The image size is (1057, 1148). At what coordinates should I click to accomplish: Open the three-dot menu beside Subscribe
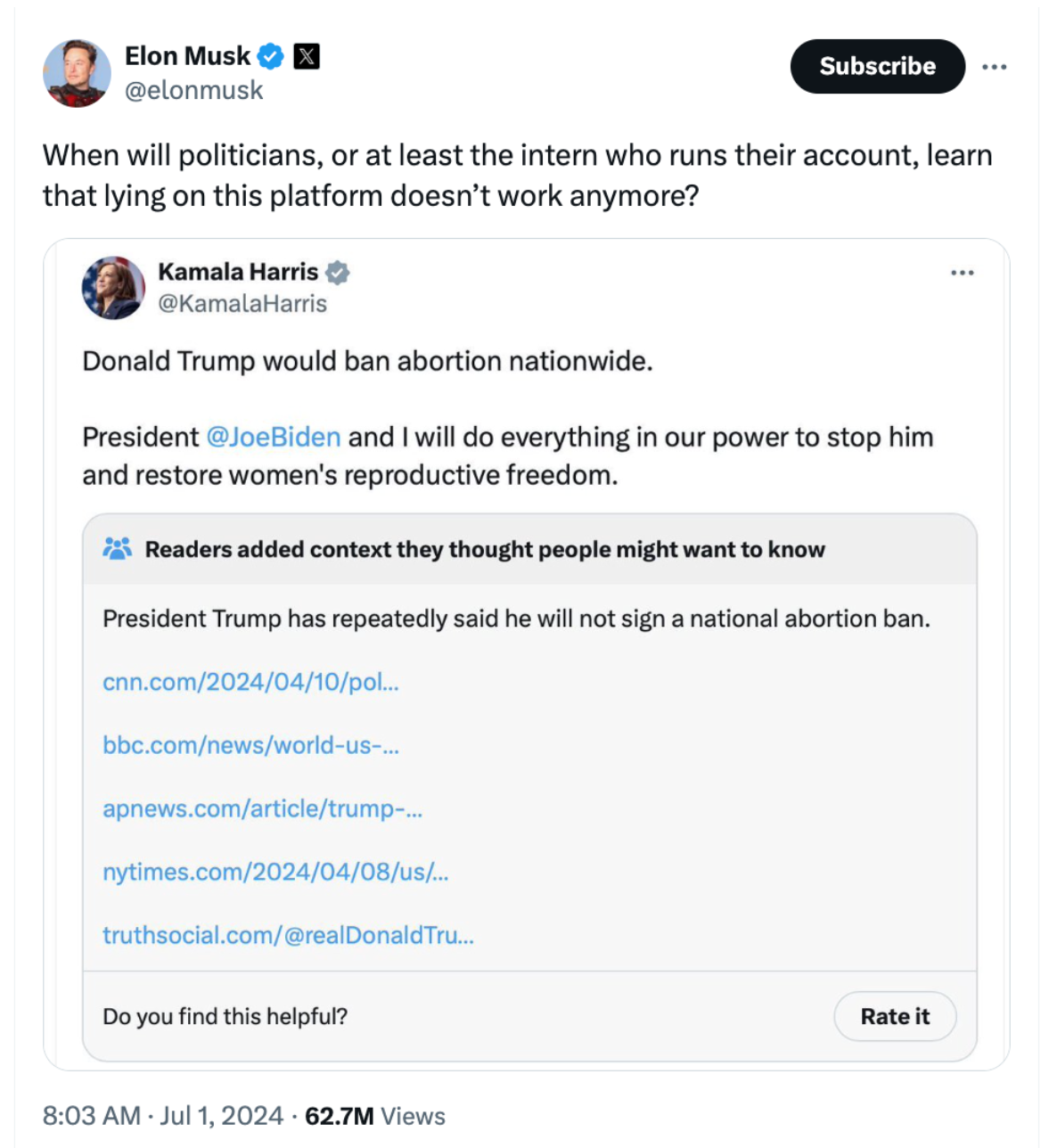pyautogui.click(x=995, y=66)
